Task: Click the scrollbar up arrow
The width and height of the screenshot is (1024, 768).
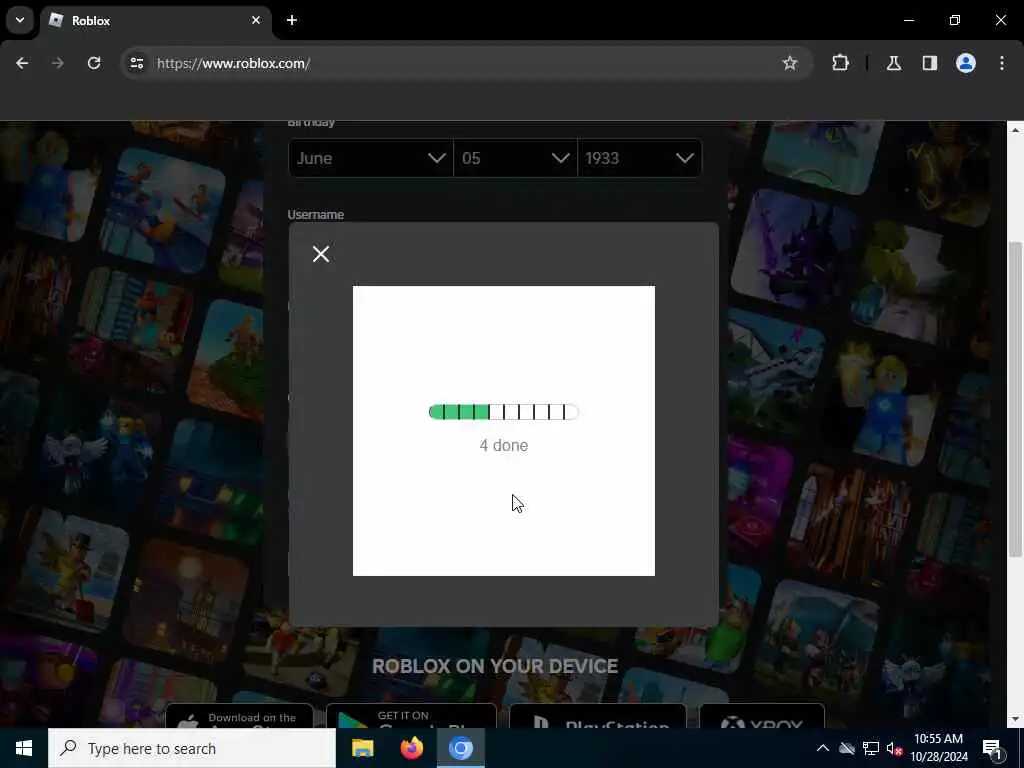Action: click(x=1015, y=130)
